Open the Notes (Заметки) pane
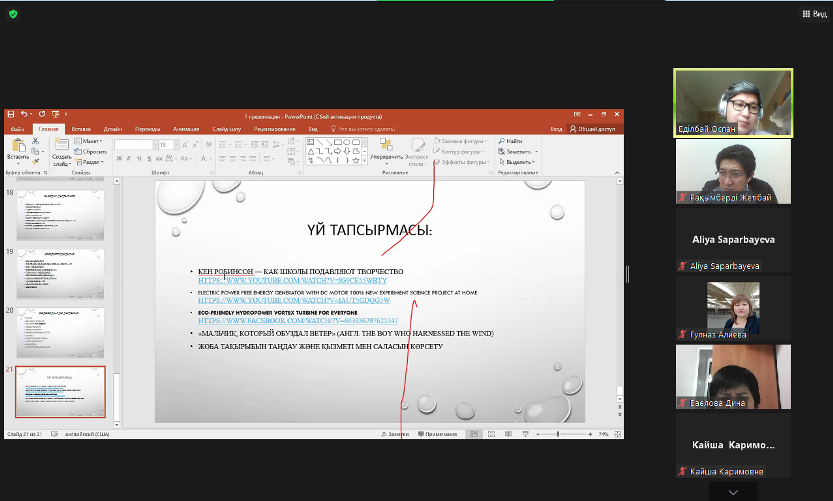 [x=396, y=434]
